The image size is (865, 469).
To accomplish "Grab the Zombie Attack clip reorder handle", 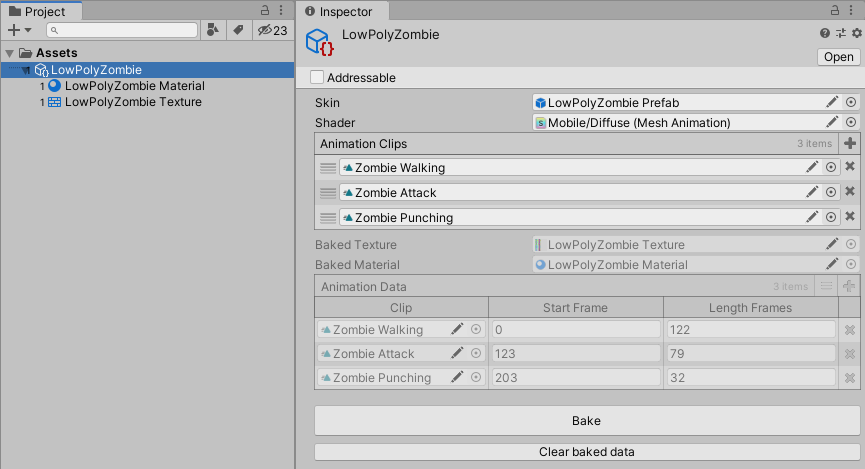I will point(328,193).
